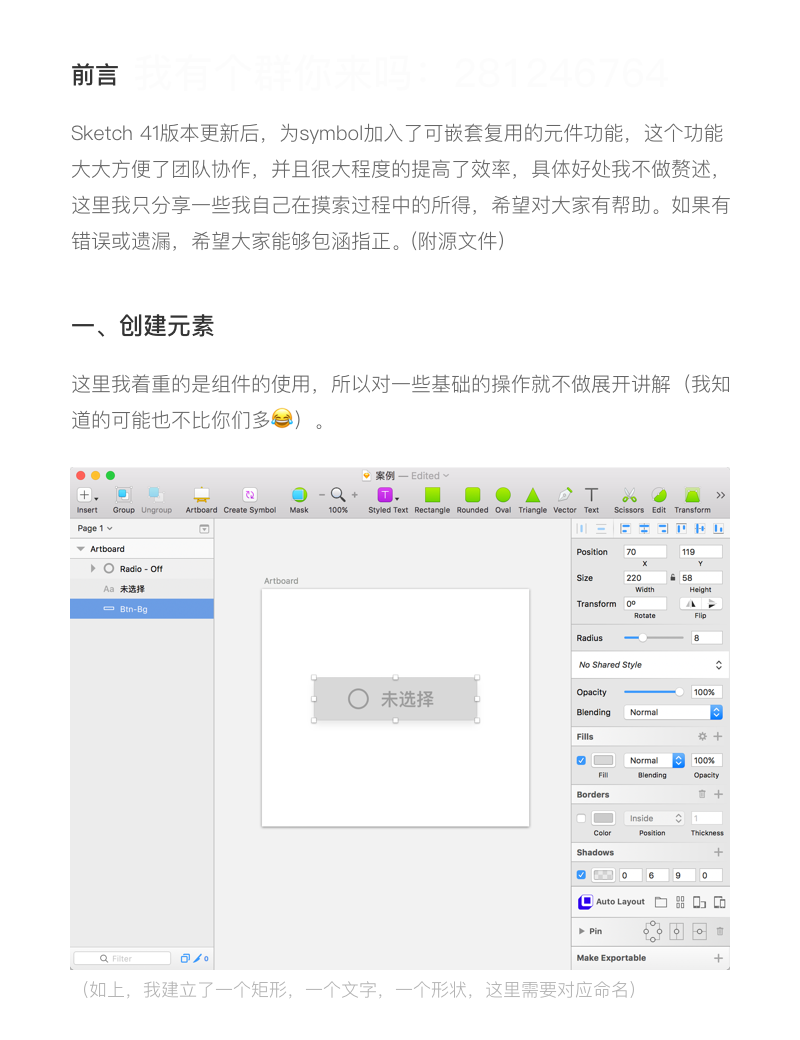The height and width of the screenshot is (1040, 800).
Task: Open the Shadow color swatch
Action: point(603,875)
